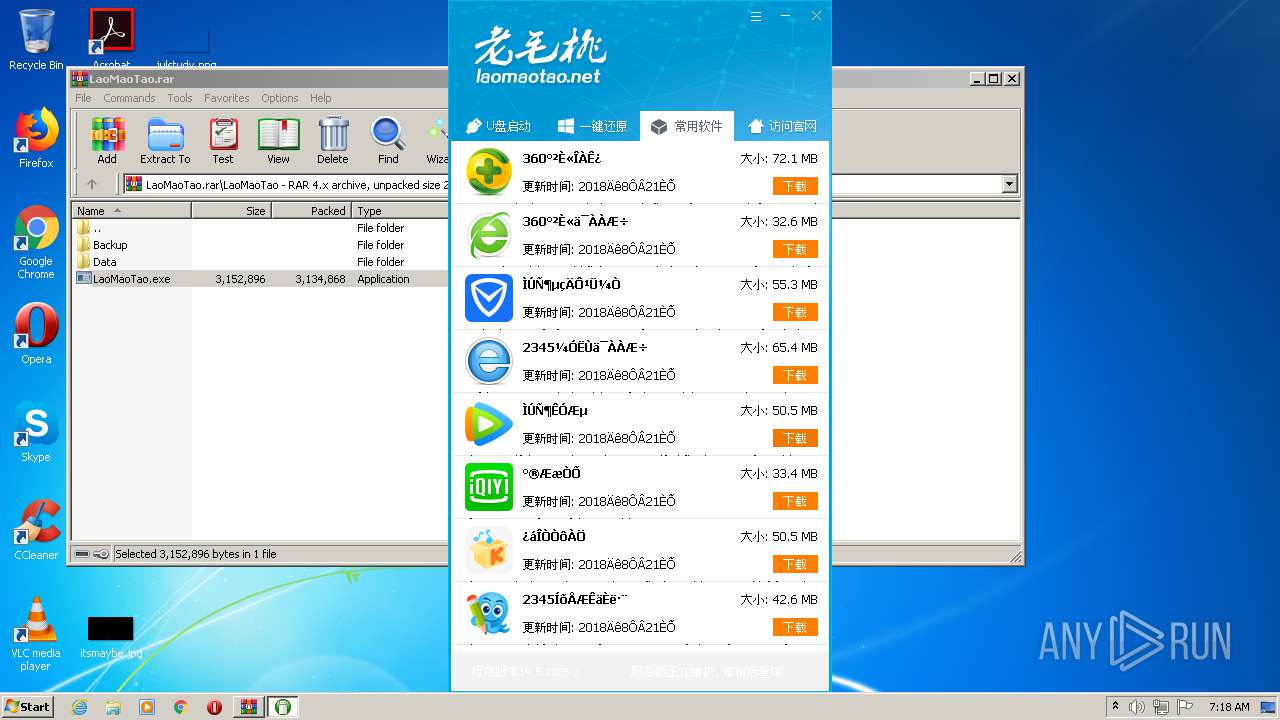This screenshot has height=720, width=1280.
Task: Open Acrobat desktop shortcut
Action: tap(112, 40)
